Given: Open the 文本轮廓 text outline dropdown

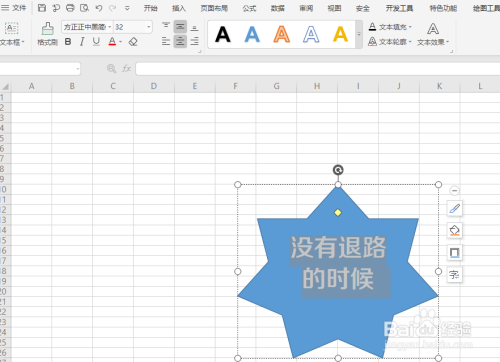Looking at the screenshot, I should pyautogui.click(x=390, y=42).
